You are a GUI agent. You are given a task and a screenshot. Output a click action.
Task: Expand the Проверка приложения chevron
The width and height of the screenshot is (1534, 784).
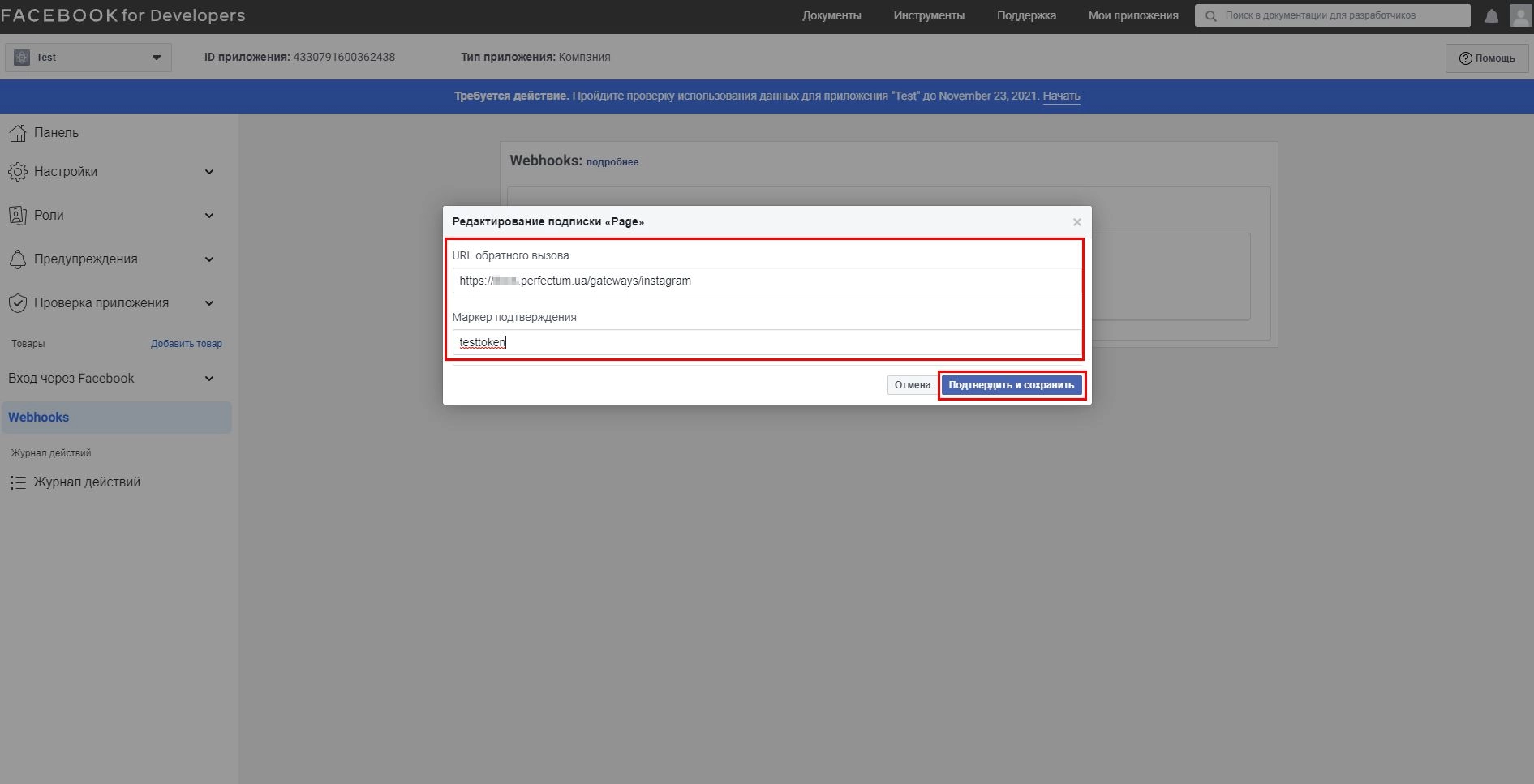click(209, 303)
